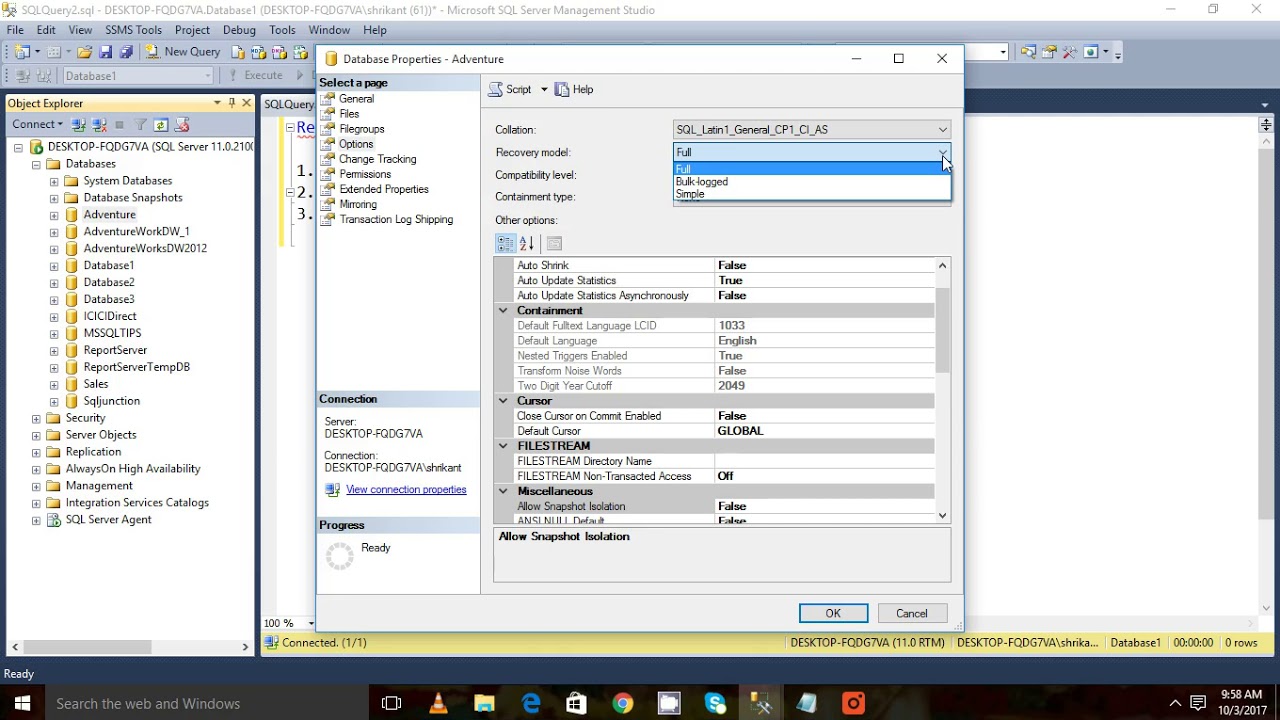Open the File menu

click(15, 30)
